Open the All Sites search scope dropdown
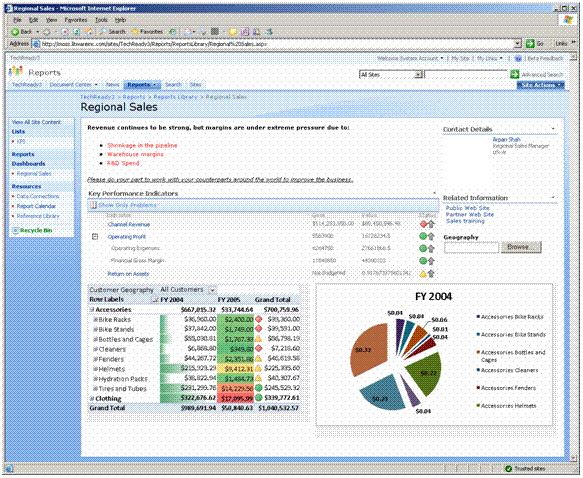The image size is (583, 478). [x=419, y=75]
